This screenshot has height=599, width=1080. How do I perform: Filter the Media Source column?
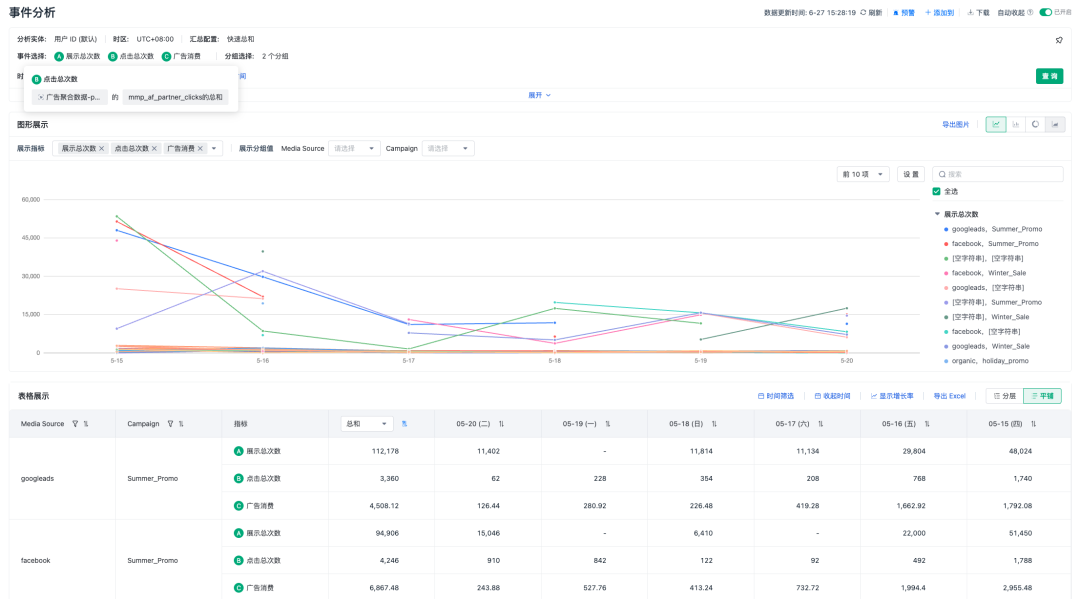75,424
